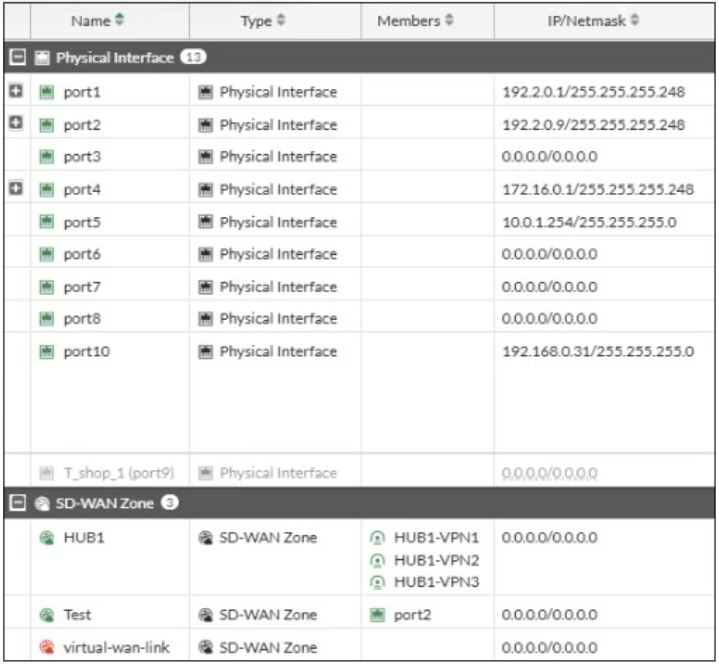Expand the port2 row
Viewport: 719px width, 664px height.
[x=15, y=123]
